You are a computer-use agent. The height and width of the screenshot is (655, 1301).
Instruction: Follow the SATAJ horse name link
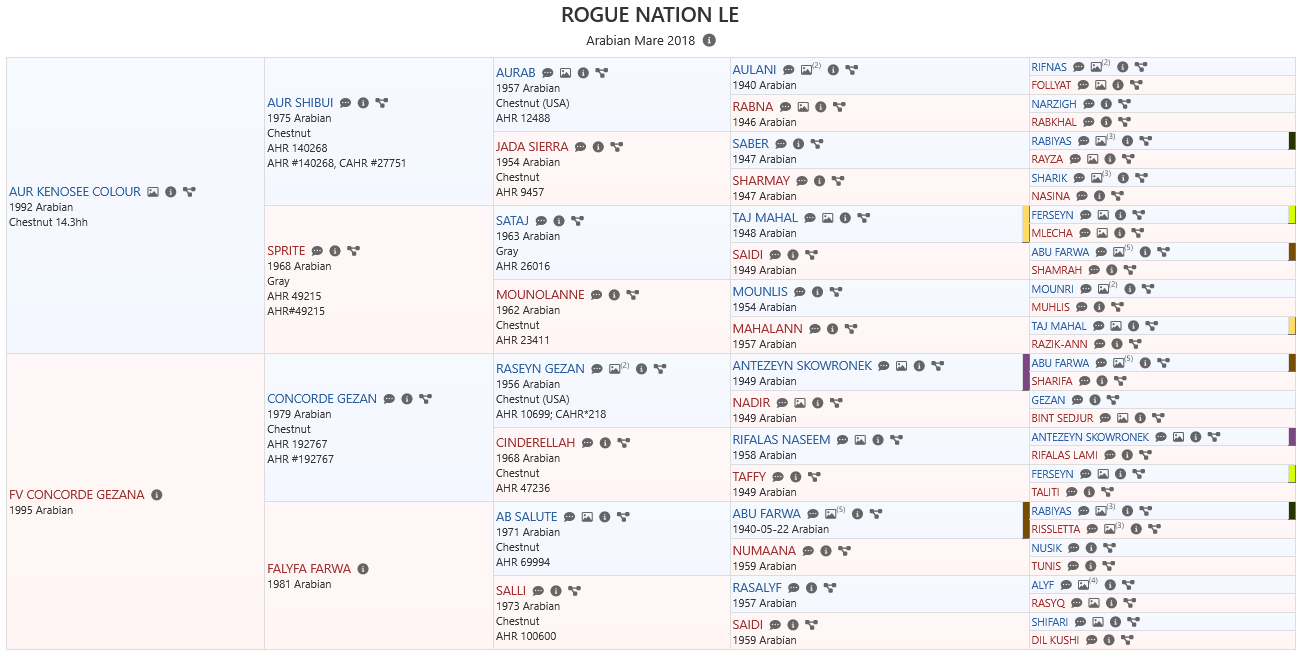[513, 221]
